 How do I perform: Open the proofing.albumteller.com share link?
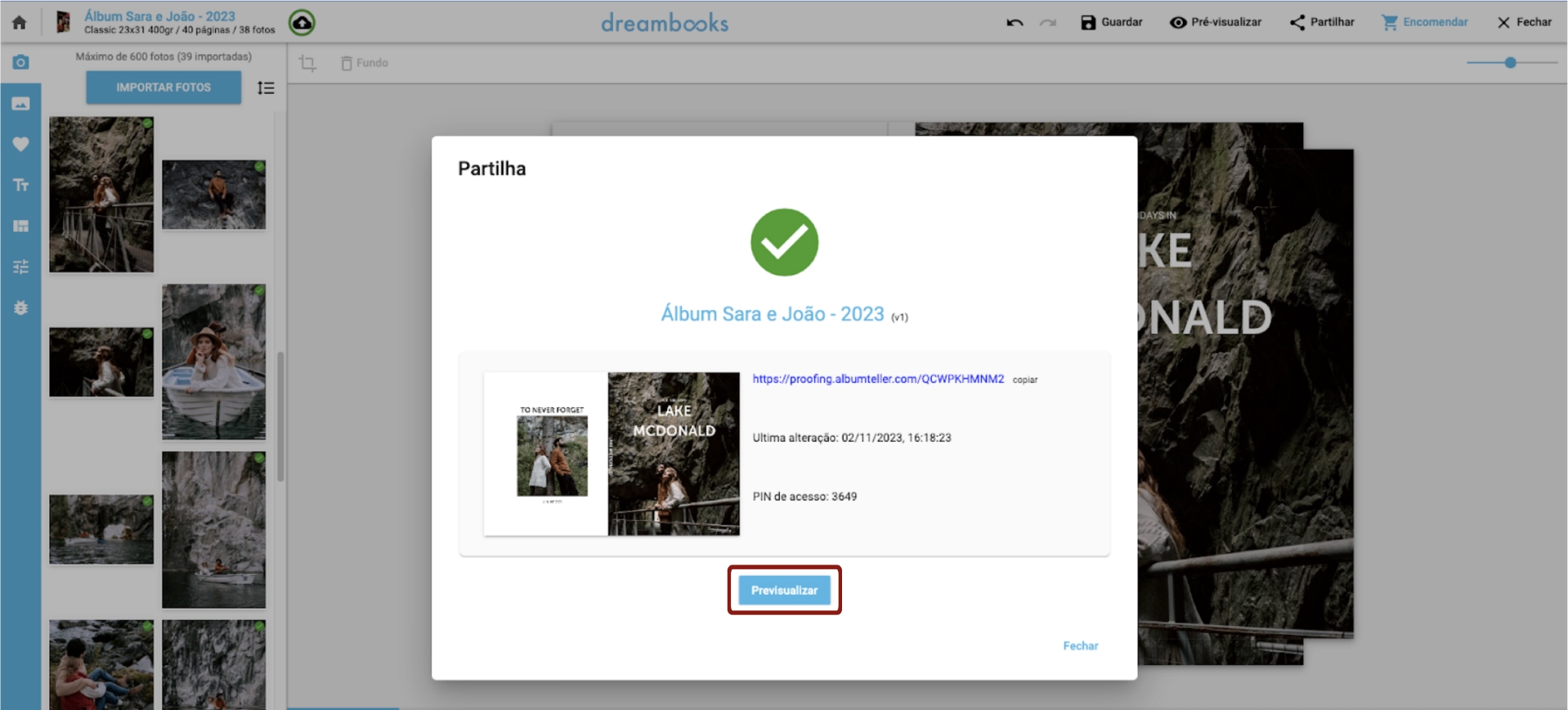877,379
